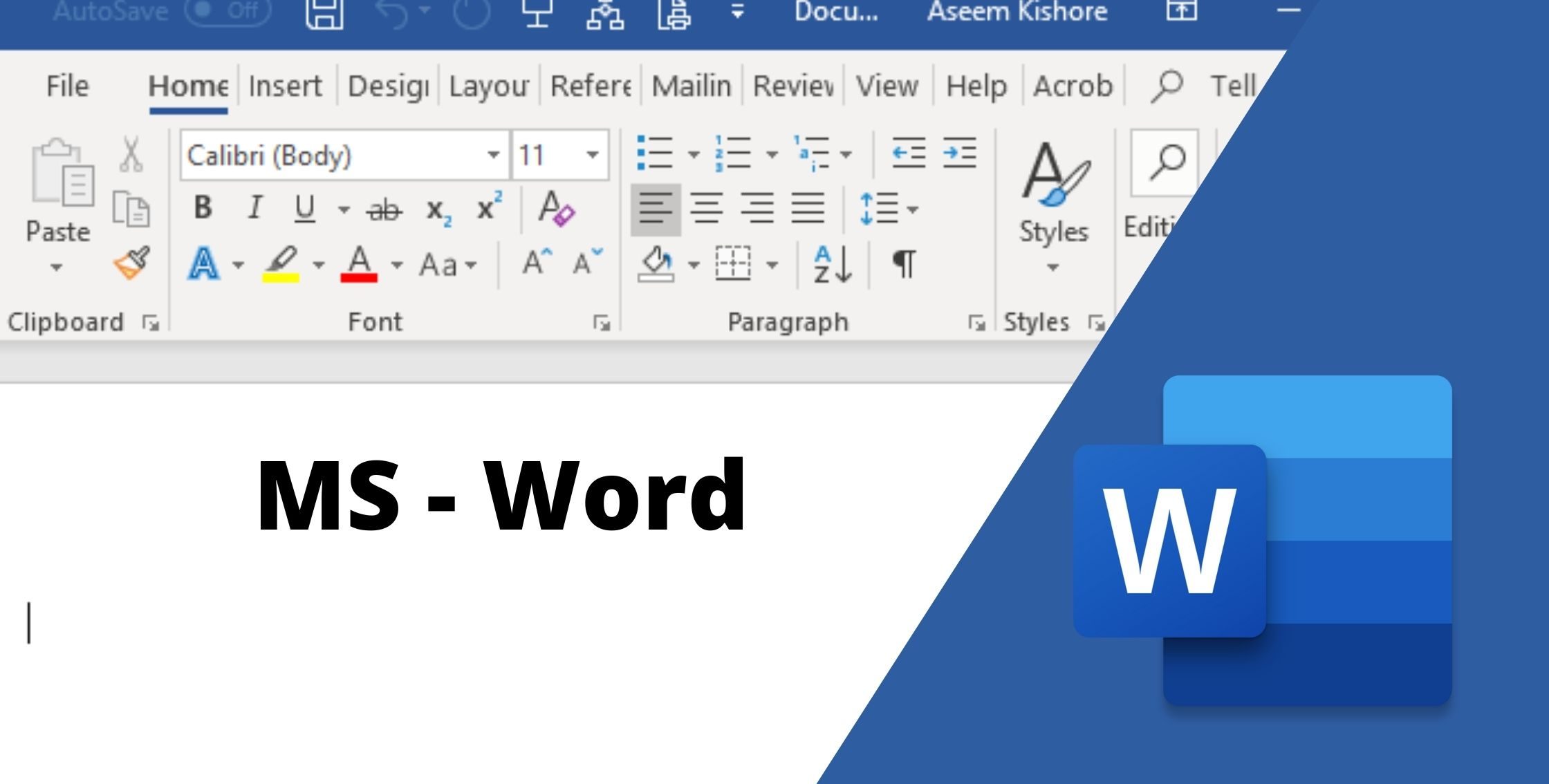Go to the Mailings tab
The width and height of the screenshot is (1549, 784).
[691, 86]
